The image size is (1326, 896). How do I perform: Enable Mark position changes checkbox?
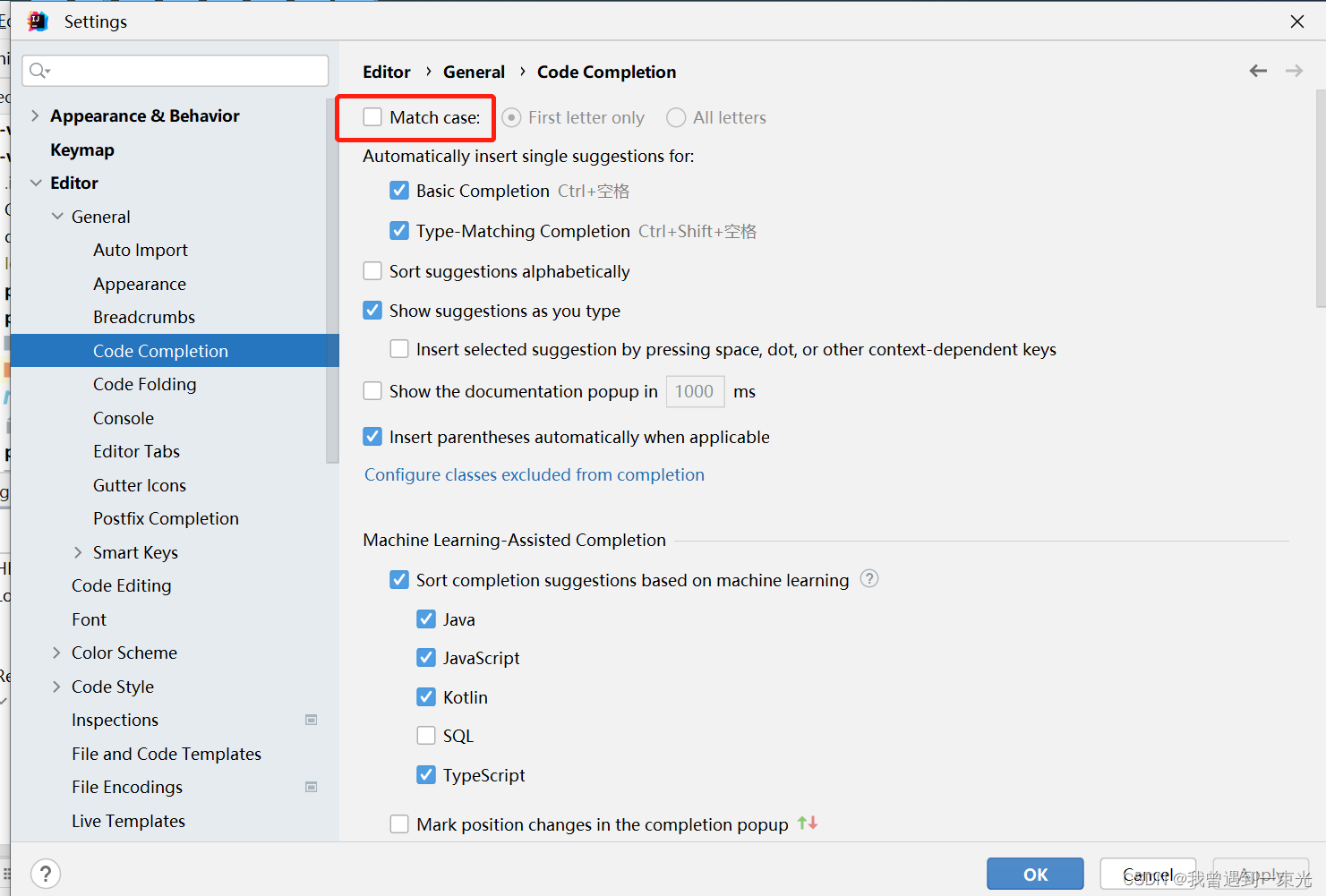[399, 824]
